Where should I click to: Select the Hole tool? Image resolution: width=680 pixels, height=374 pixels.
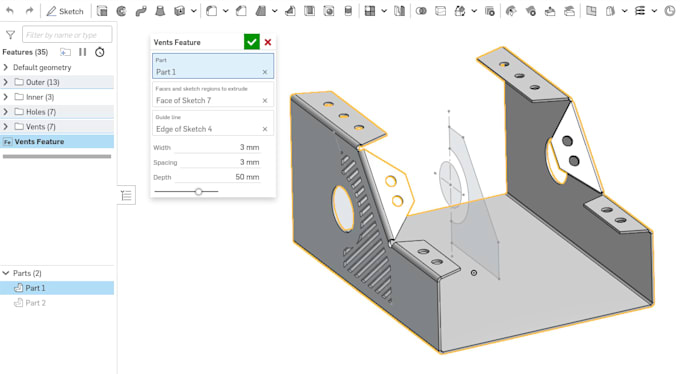click(x=329, y=11)
